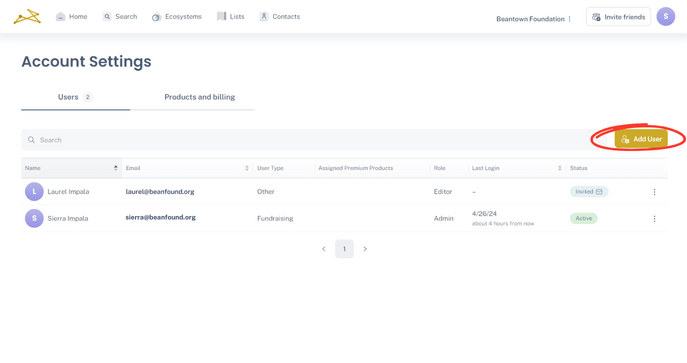Click the Fundraising user type cell
The width and height of the screenshot is (687, 363).
[x=275, y=219]
